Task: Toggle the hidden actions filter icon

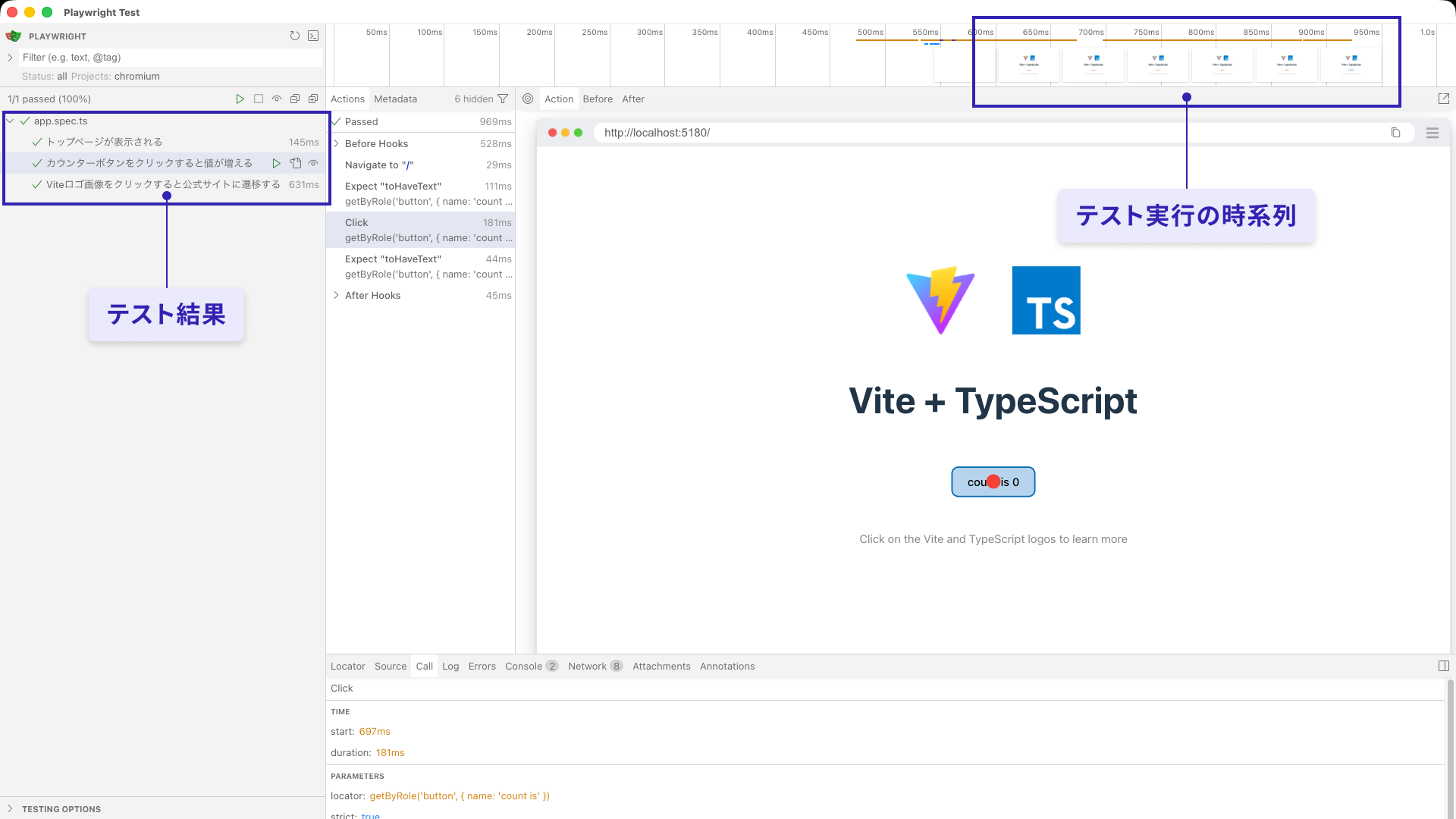Action: (503, 99)
